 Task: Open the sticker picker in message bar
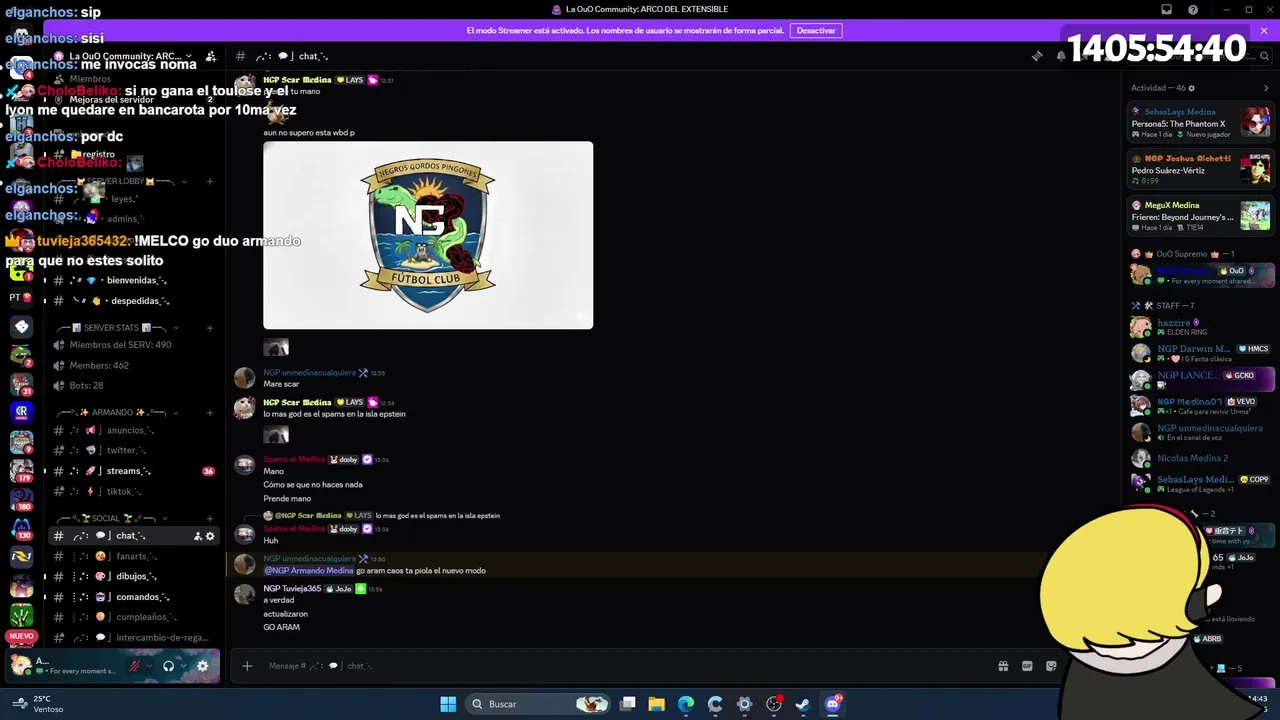point(1051,666)
